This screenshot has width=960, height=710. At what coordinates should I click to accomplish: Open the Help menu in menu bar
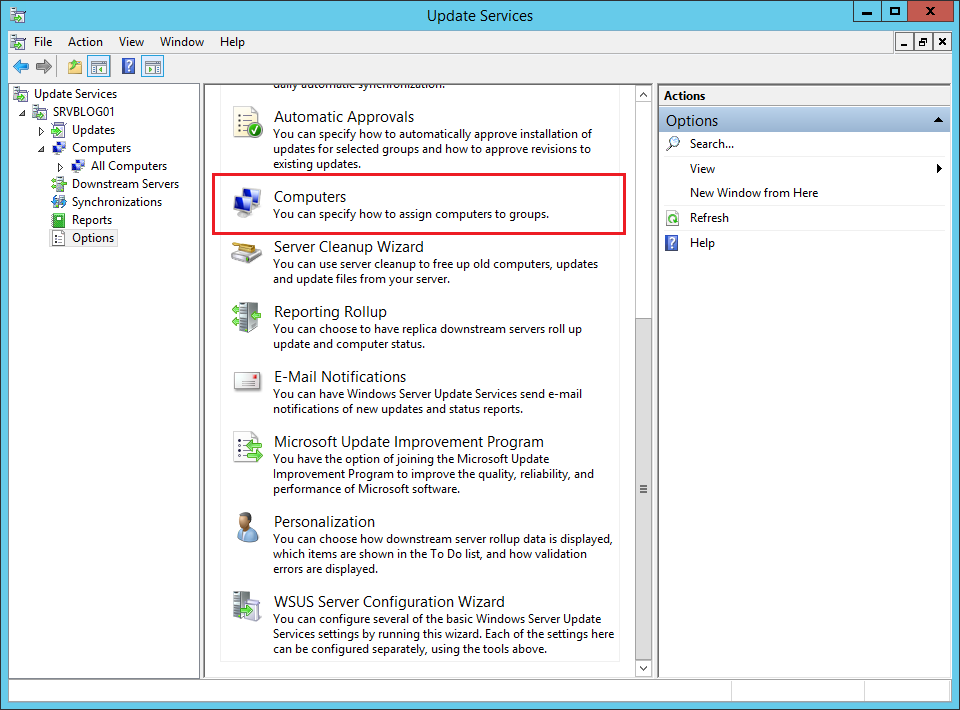point(232,42)
